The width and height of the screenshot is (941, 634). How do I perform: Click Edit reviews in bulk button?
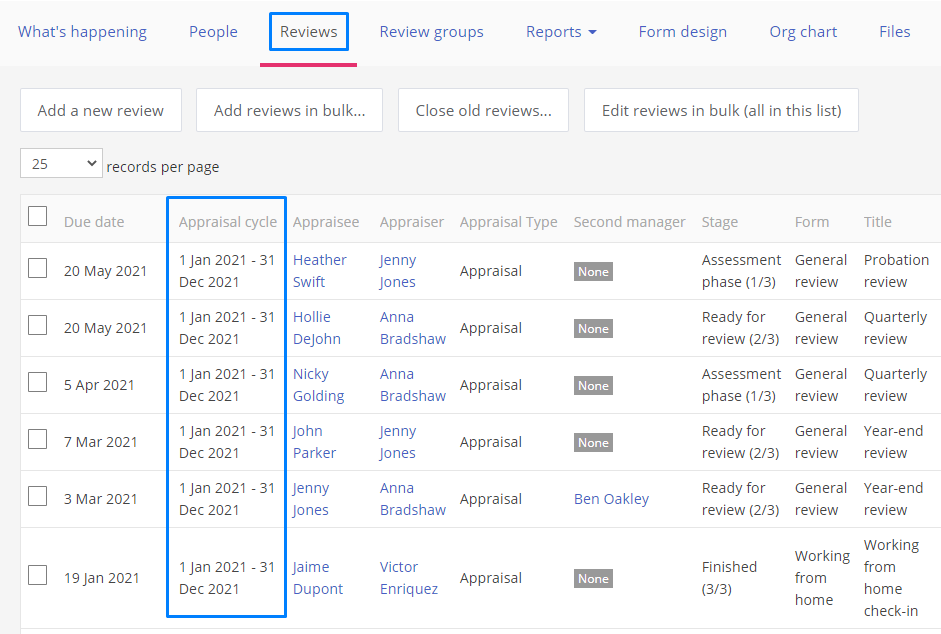(x=721, y=110)
